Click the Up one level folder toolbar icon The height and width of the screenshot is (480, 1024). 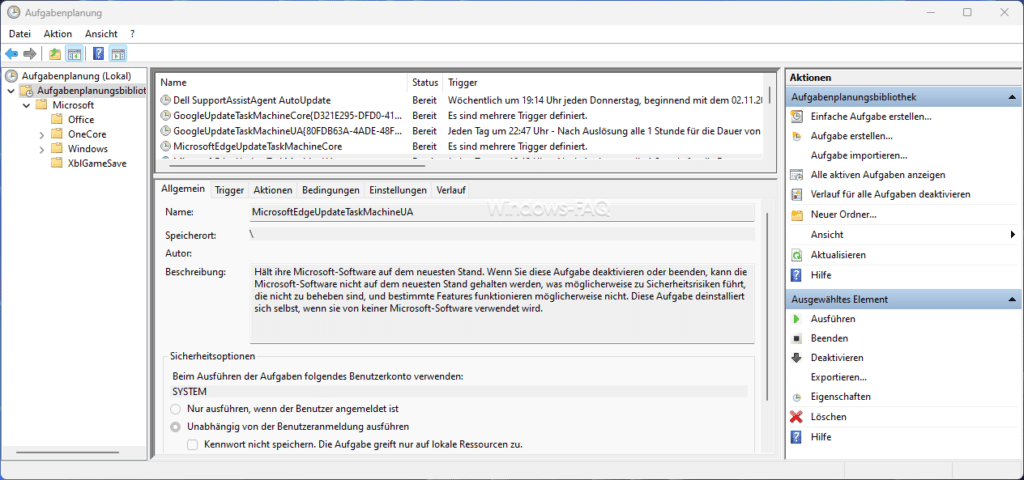point(56,54)
